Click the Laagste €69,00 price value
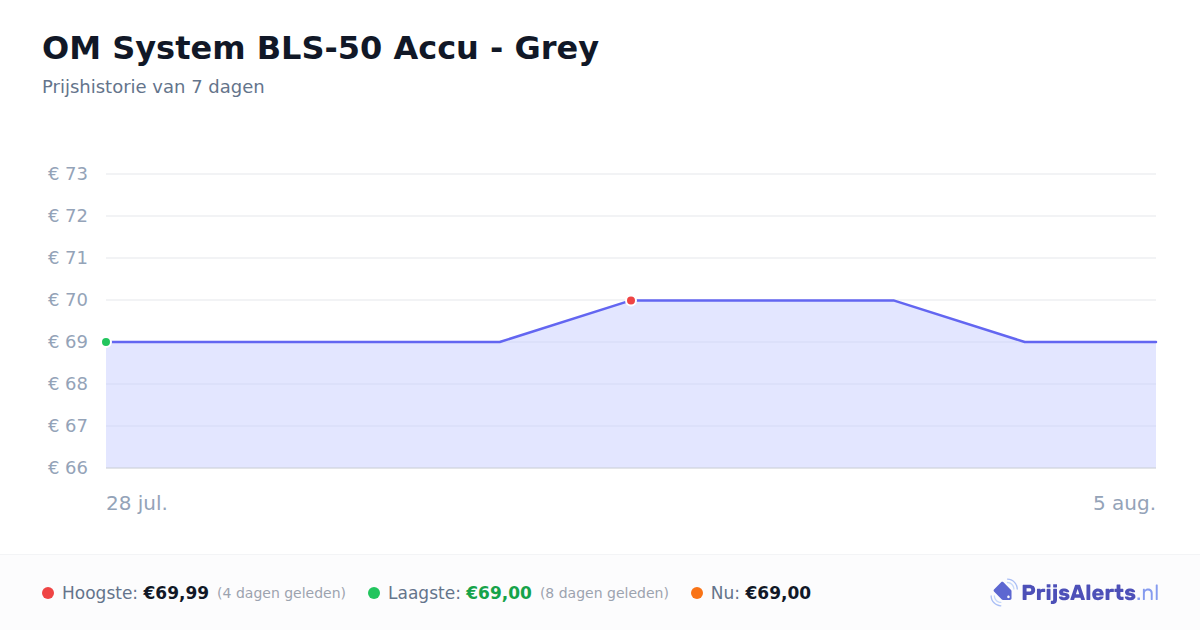The image size is (1200, 630). [x=499, y=593]
